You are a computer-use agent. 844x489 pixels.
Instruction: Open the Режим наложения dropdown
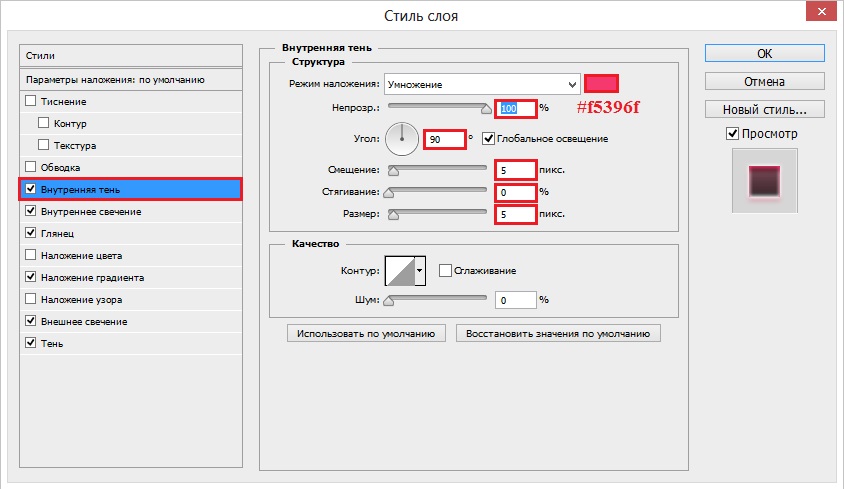pos(482,85)
